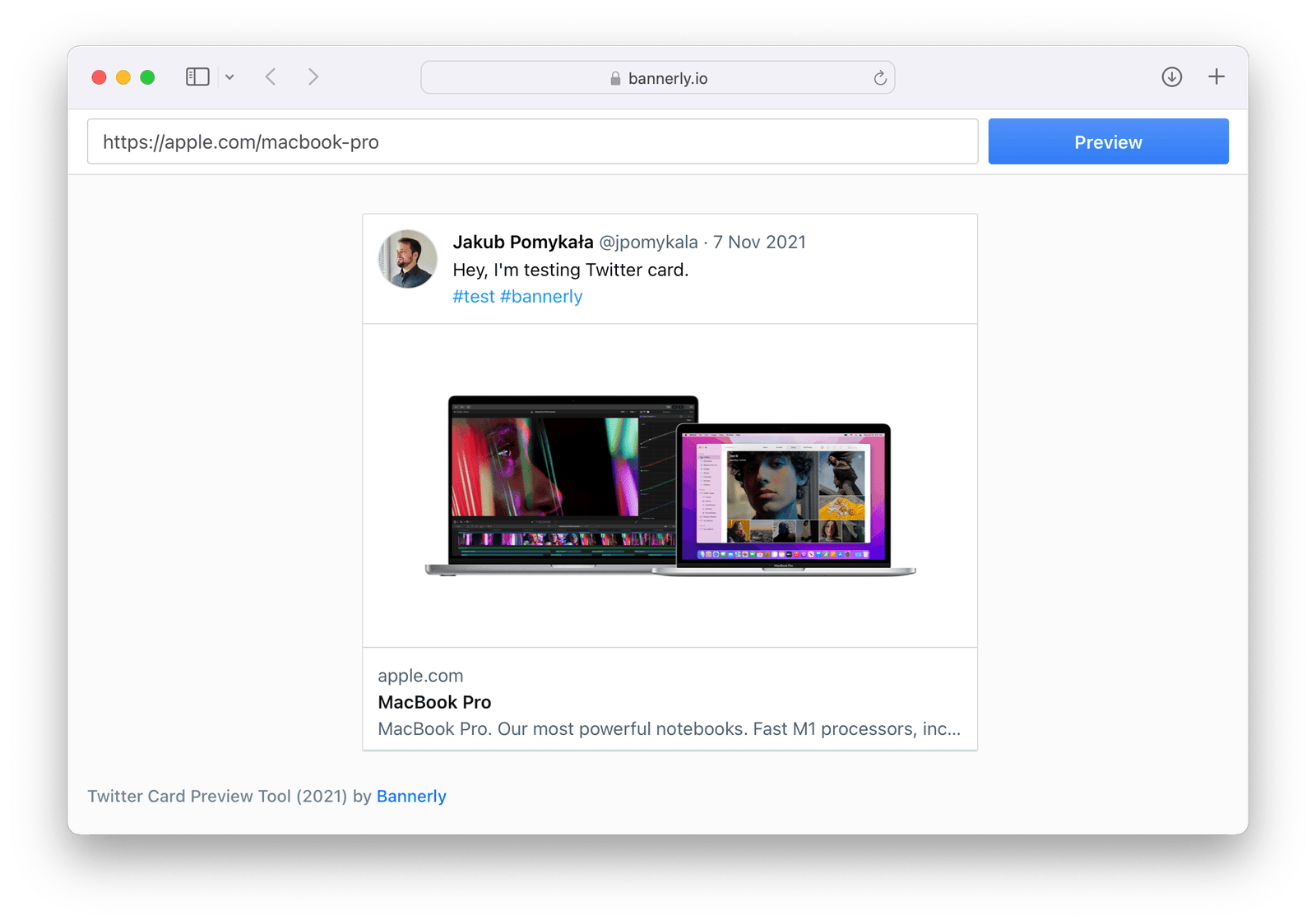The height and width of the screenshot is (924, 1316).
Task: Click Jakub Pomykała's profile avatar
Action: (x=407, y=258)
